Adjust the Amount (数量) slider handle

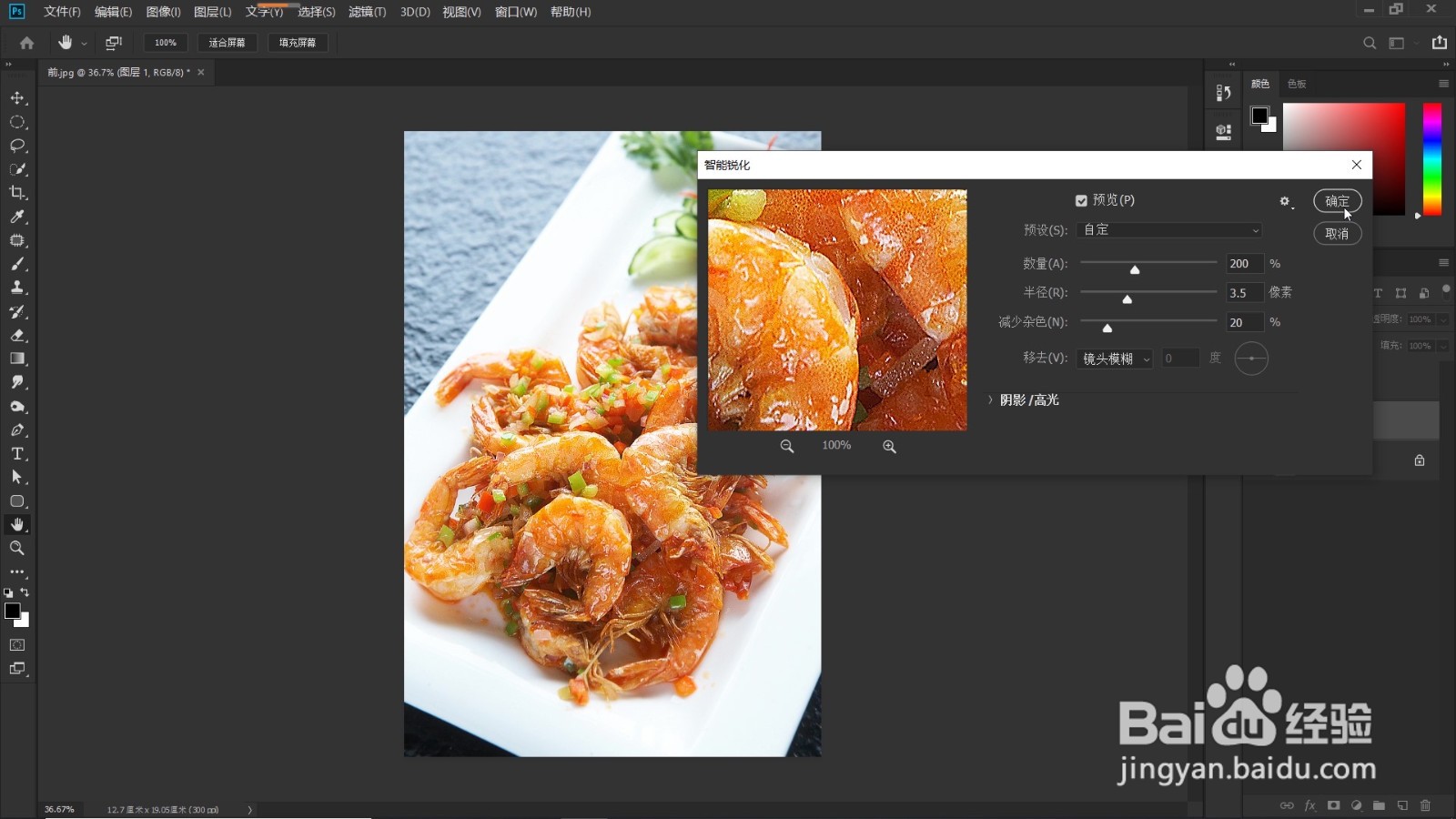[1135, 269]
